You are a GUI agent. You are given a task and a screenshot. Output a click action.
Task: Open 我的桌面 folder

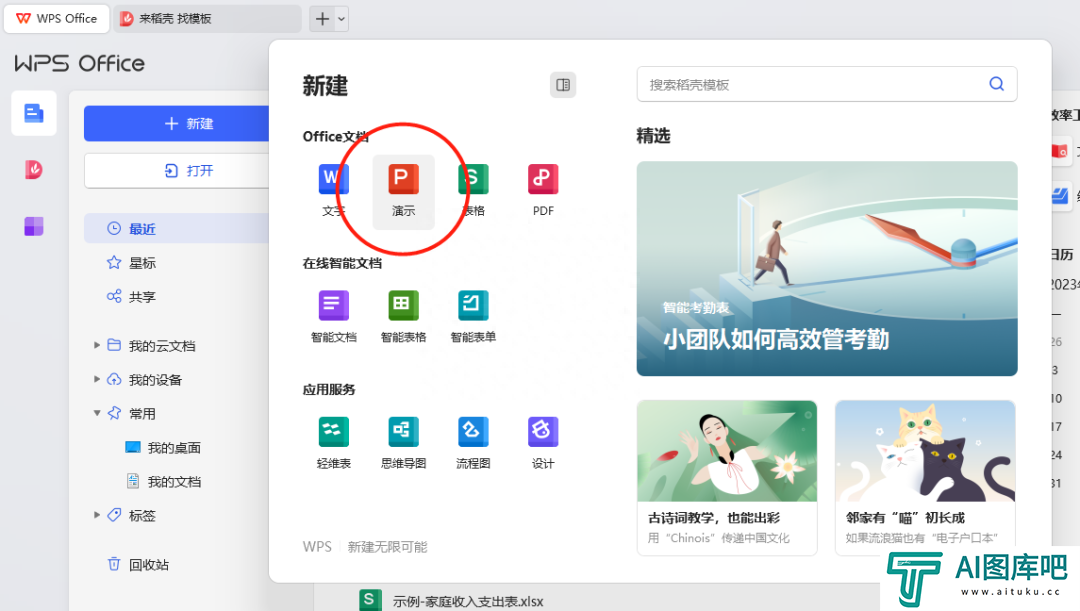(163, 448)
